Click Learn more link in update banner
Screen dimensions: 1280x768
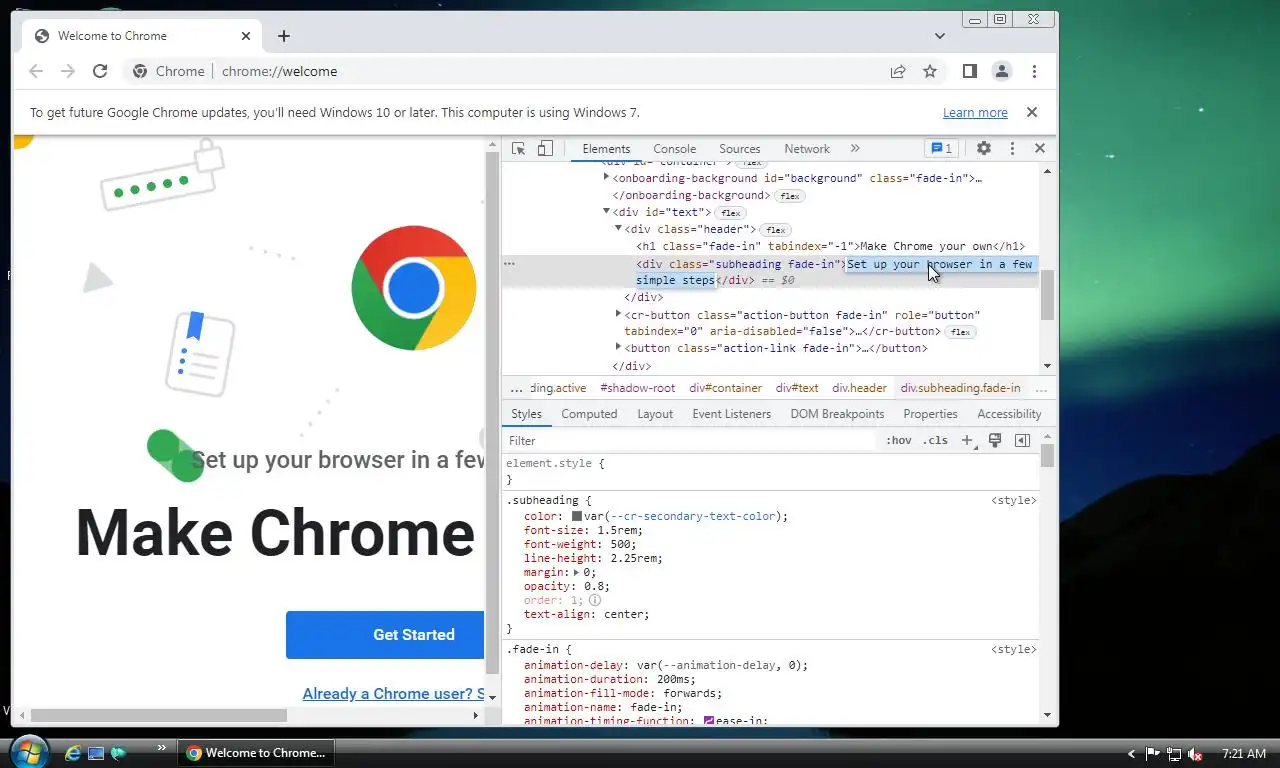click(x=975, y=112)
